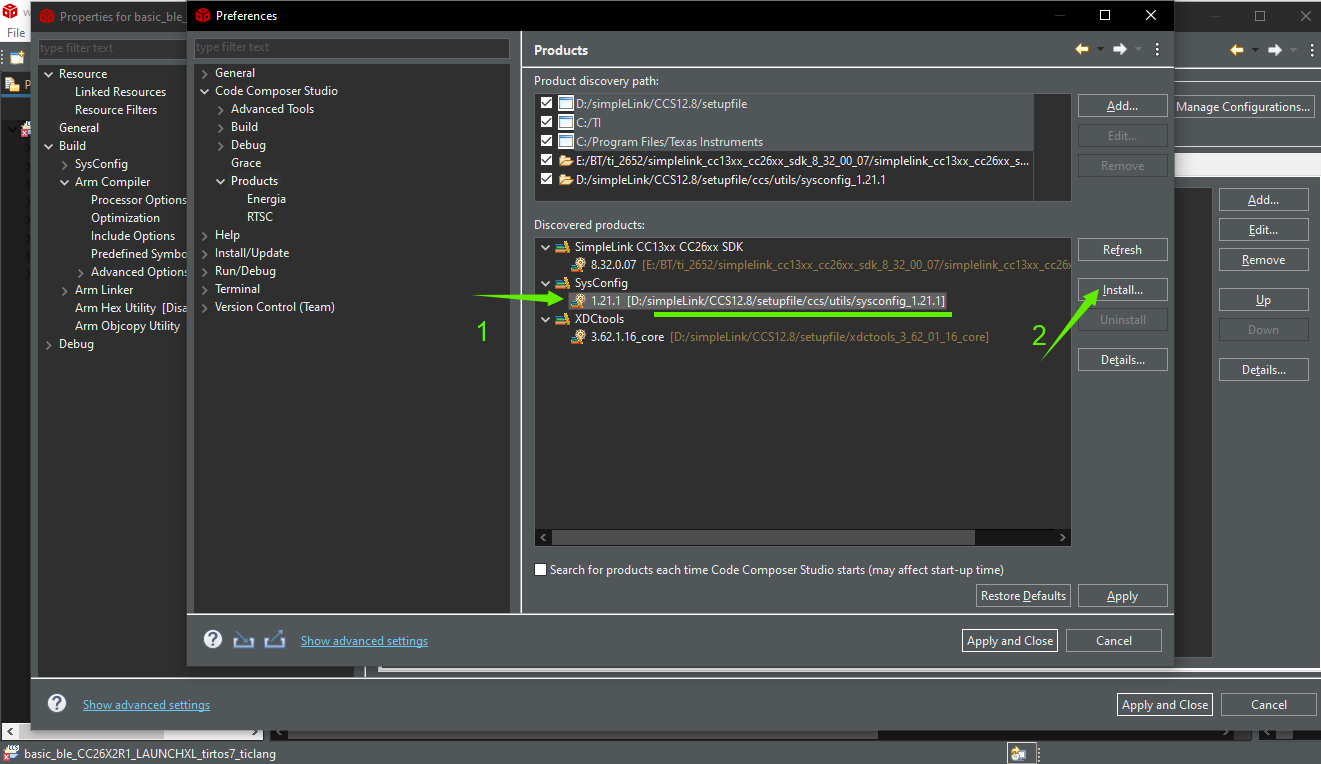This screenshot has height=764, width=1321.
Task: Expand Advanced Tools in Preferences tree
Action: 220,109
